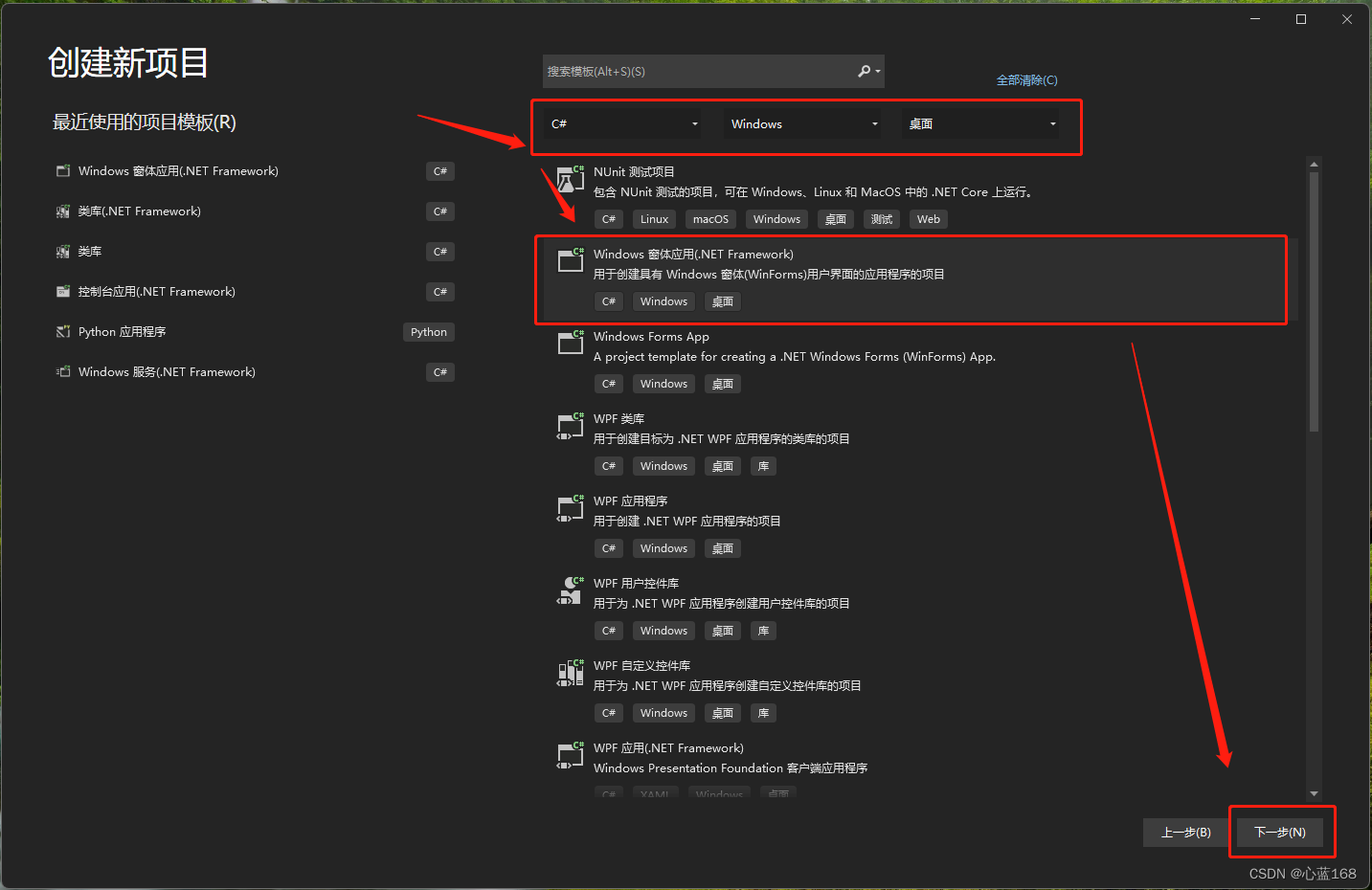The height and width of the screenshot is (890, 1372).
Task: Click the scroll up arrow of template list
Action: coord(1314,165)
